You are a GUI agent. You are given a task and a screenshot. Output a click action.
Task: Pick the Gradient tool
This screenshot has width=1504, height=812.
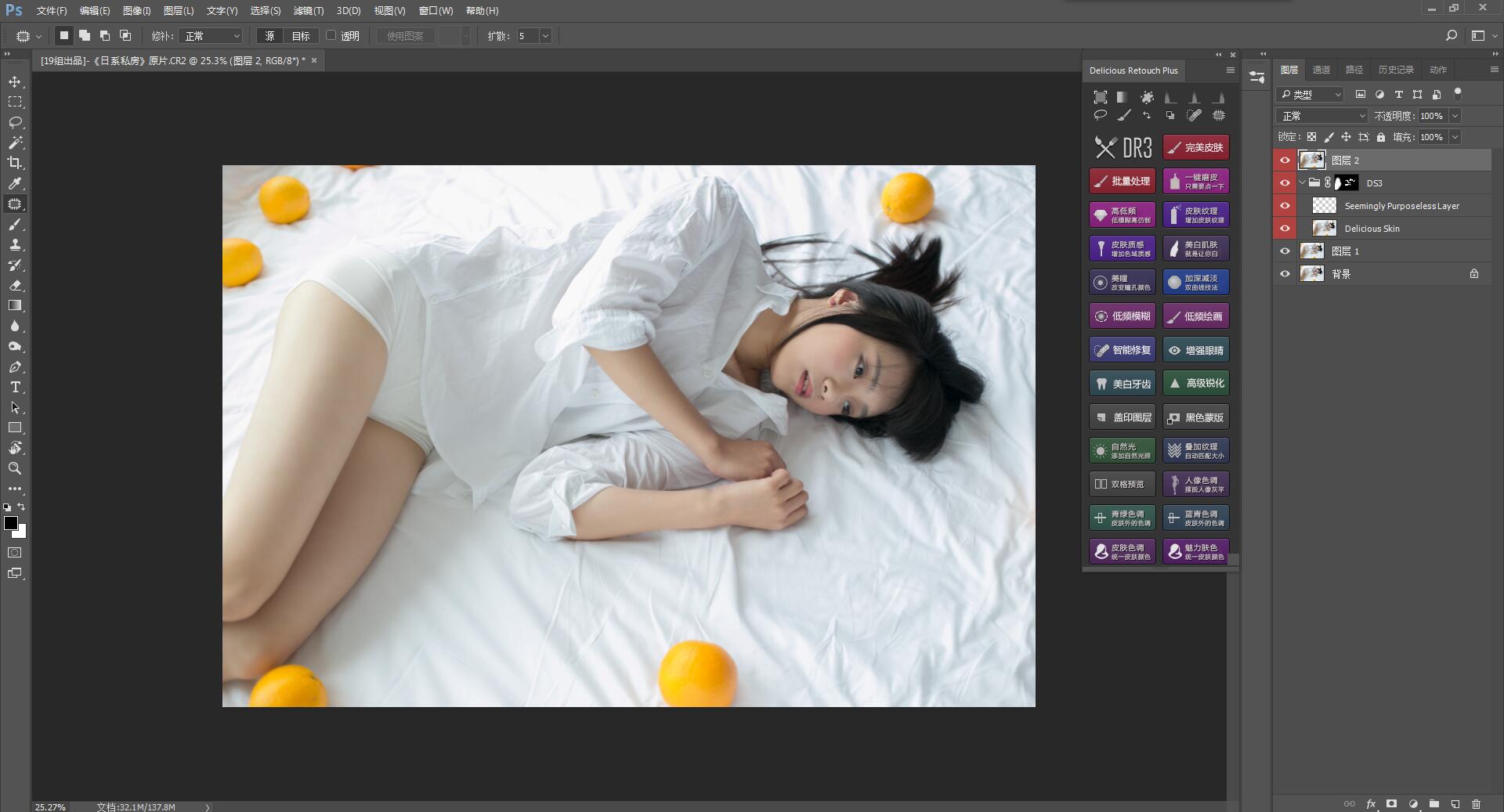(14, 305)
